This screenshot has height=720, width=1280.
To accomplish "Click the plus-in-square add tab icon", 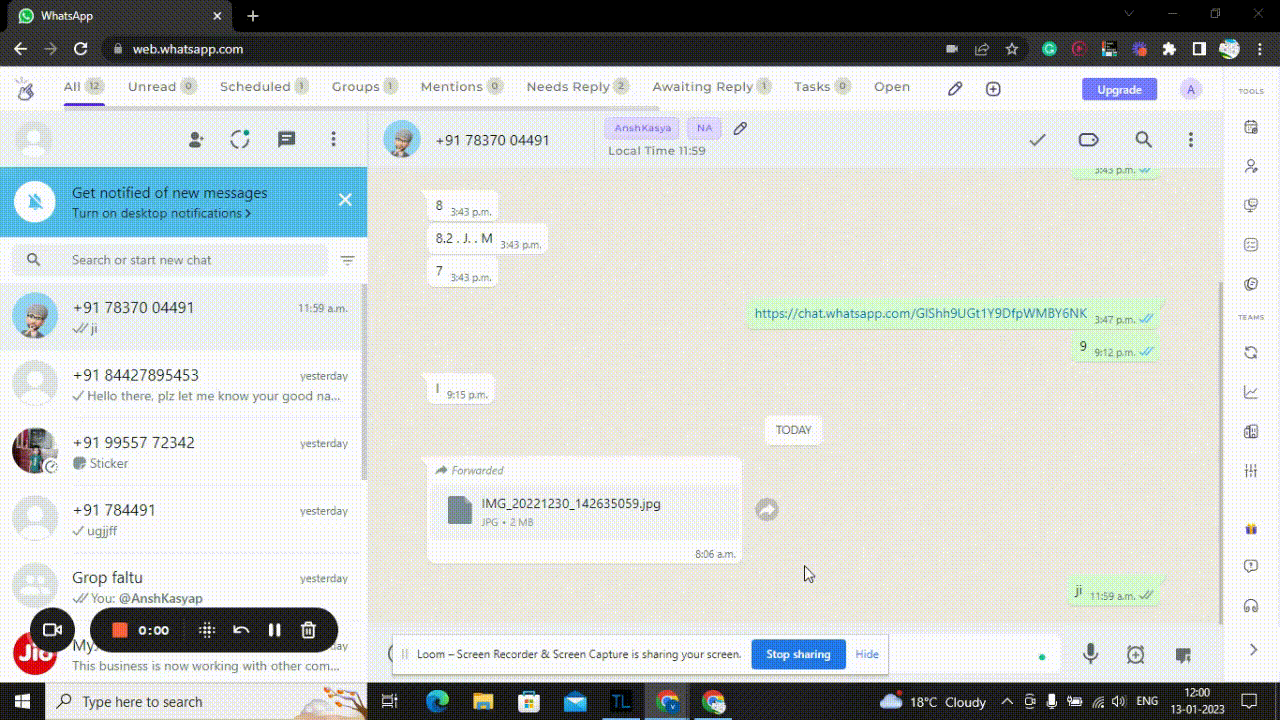I will pos(993,89).
